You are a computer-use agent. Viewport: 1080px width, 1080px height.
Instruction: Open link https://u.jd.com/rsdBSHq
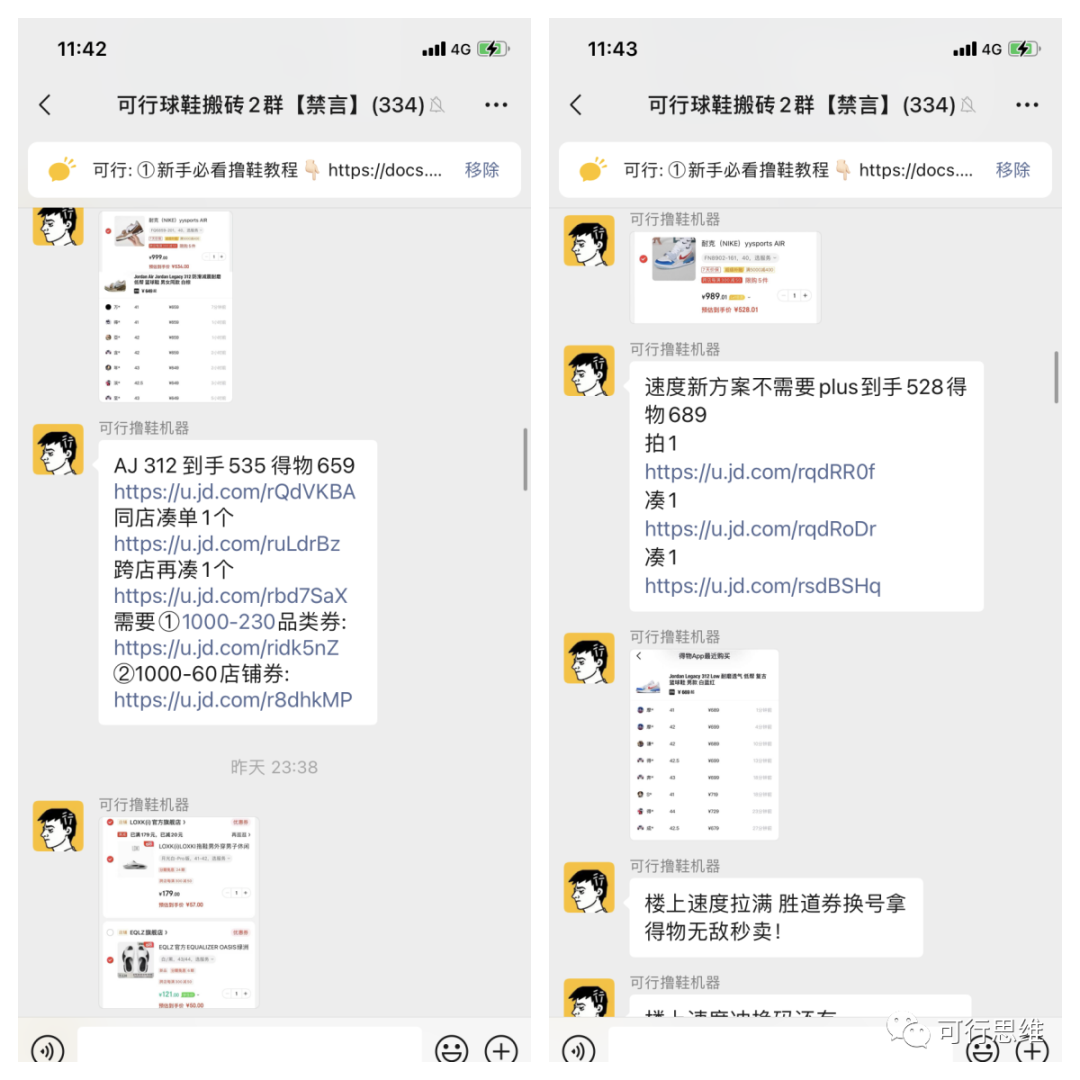[762, 585]
